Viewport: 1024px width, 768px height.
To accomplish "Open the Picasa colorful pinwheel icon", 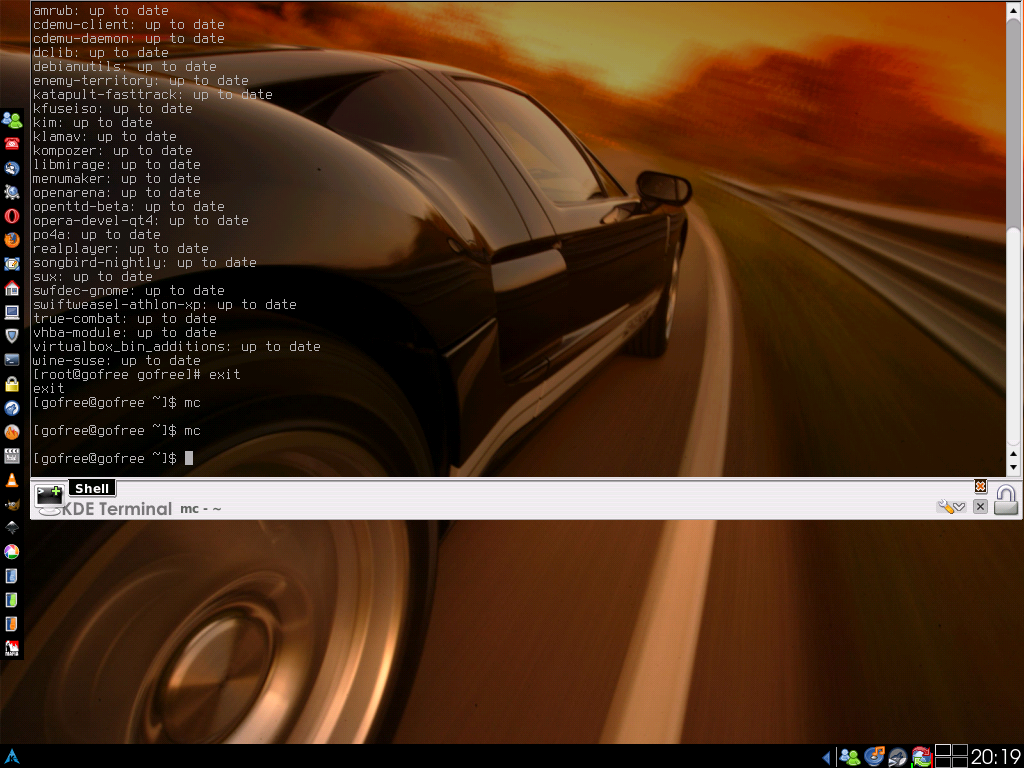I will [12, 552].
